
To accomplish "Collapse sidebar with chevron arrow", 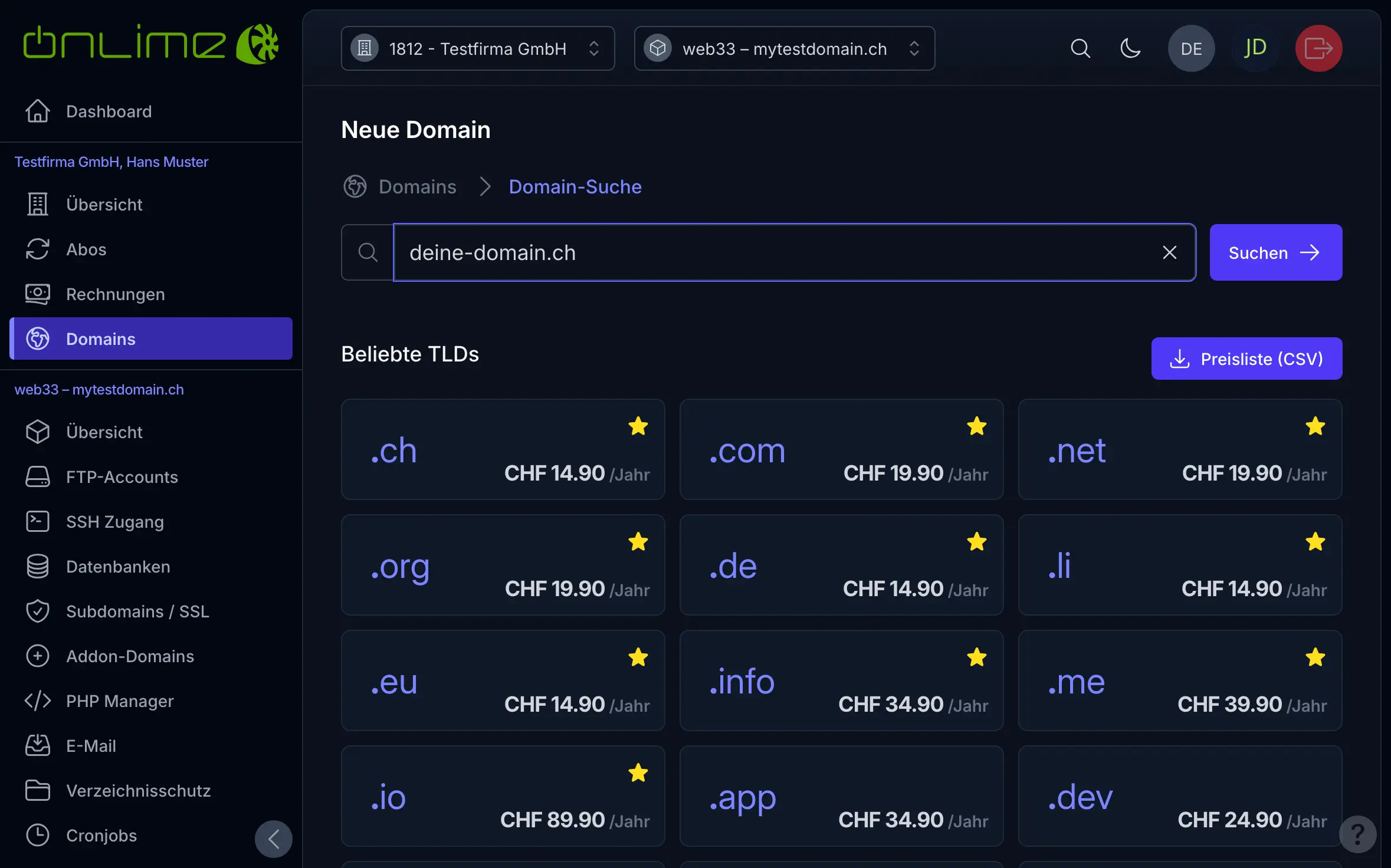I will tap(274, 839).
